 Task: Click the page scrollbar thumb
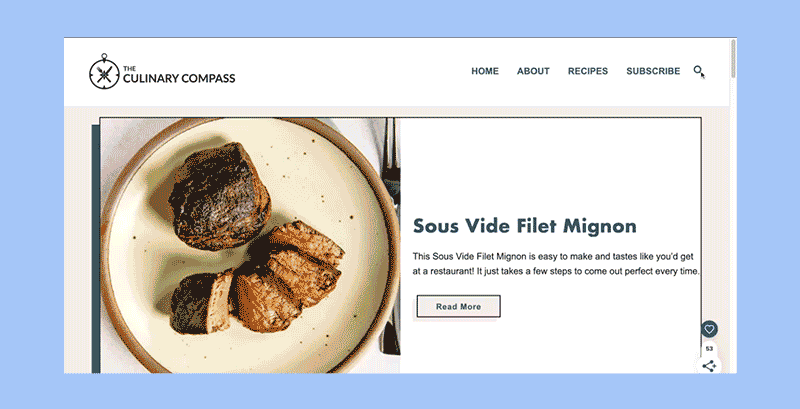(734, 58)
